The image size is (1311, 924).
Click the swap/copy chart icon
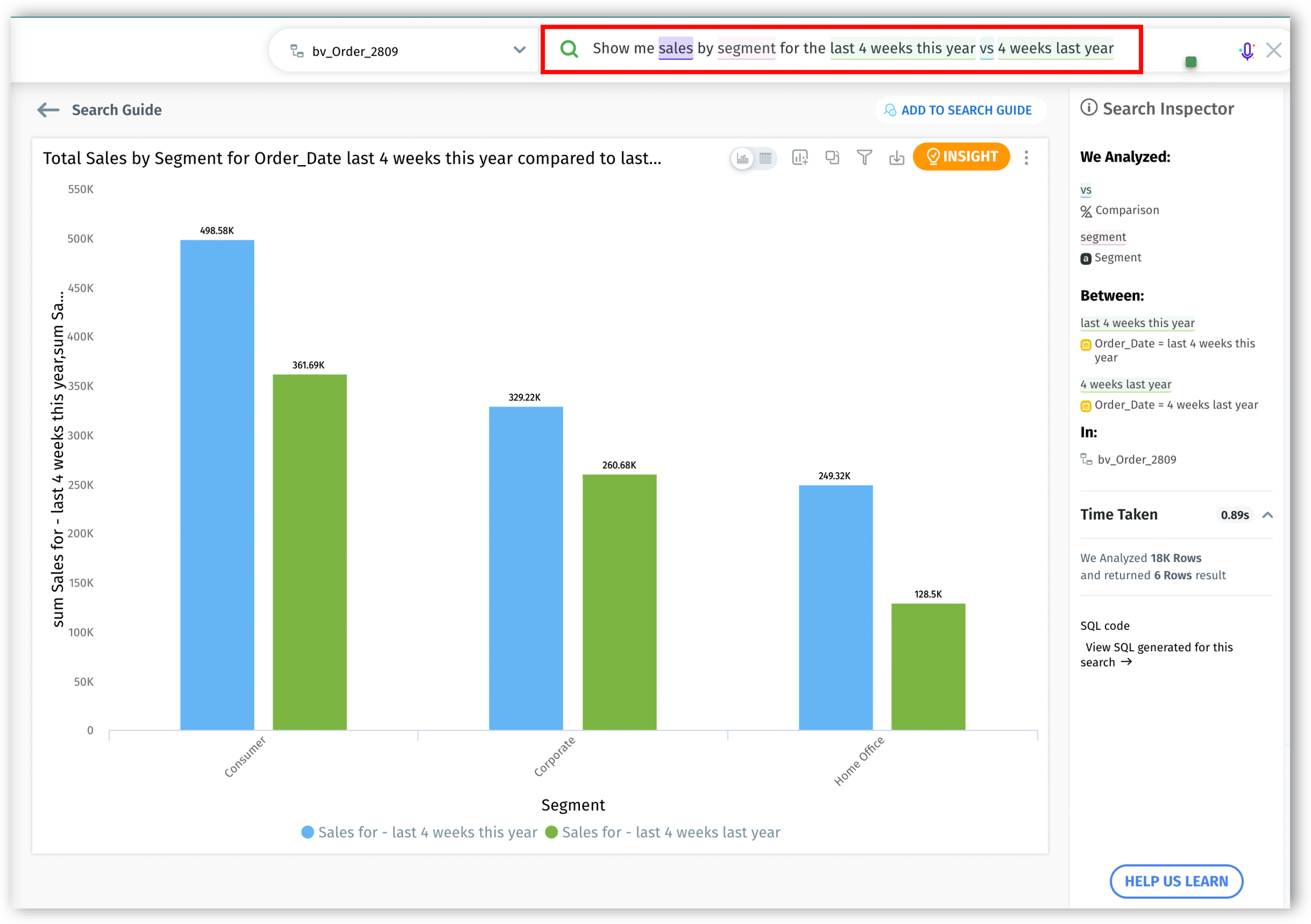click(x=832, y=158)
